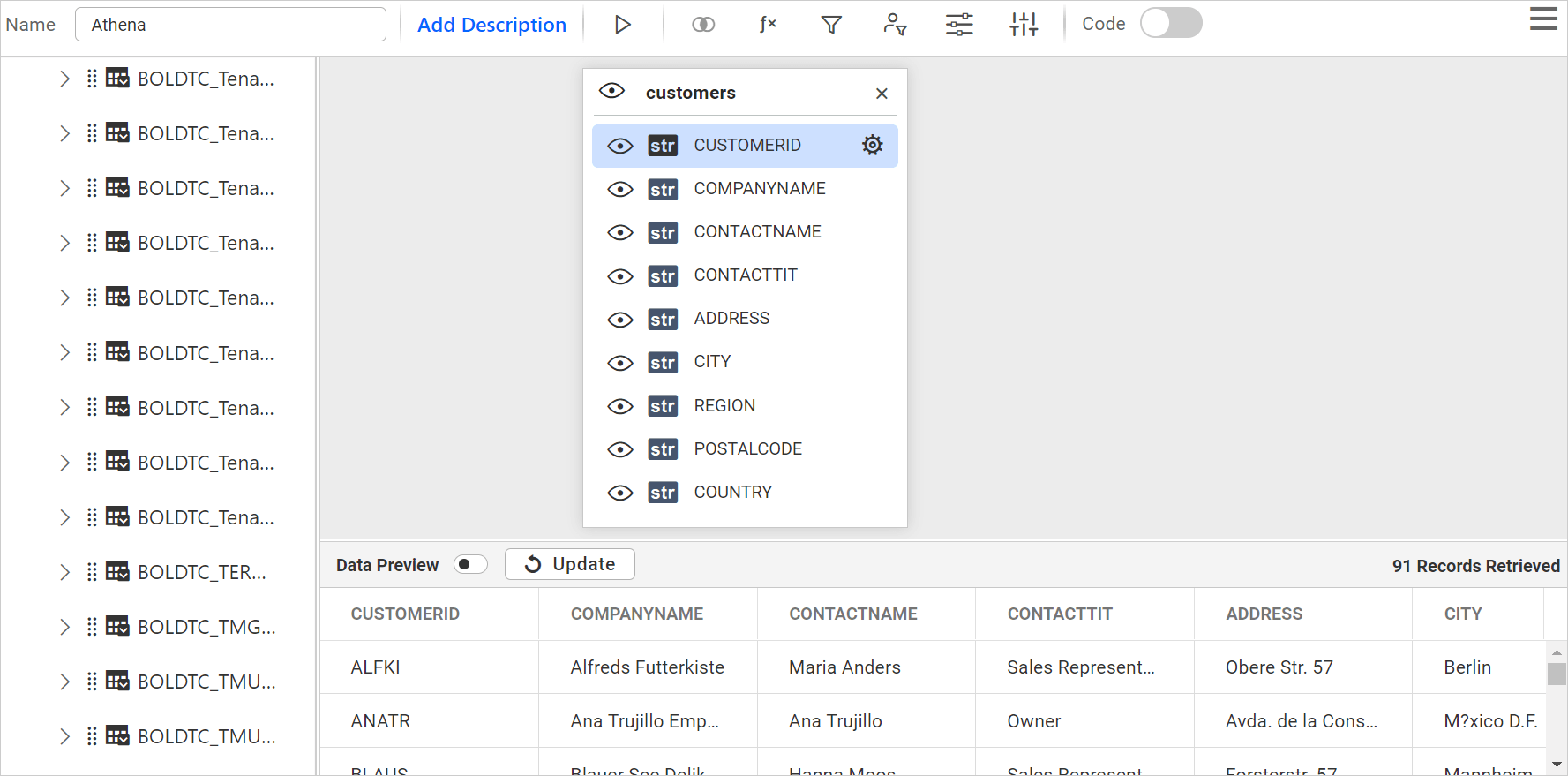Click the str type badge for POSTALCODE
Screen dimensions: 1568x776
[663, 448]
